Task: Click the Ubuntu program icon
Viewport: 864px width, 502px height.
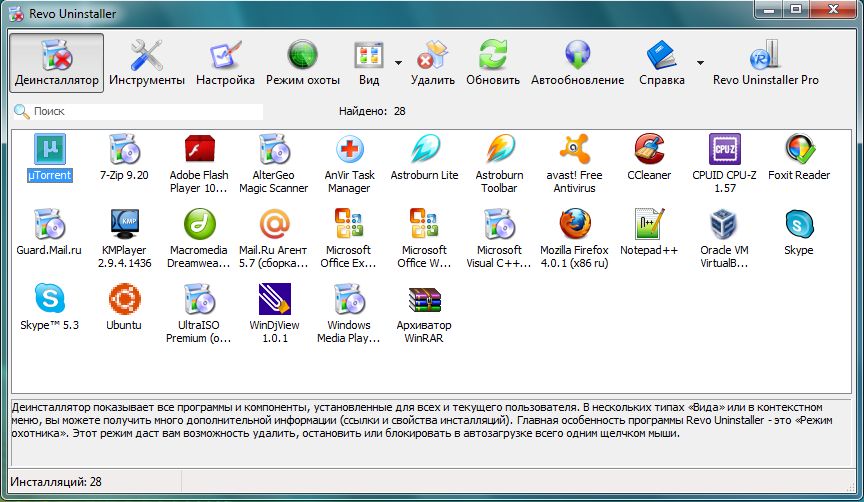Action: (x=124, y=299)
